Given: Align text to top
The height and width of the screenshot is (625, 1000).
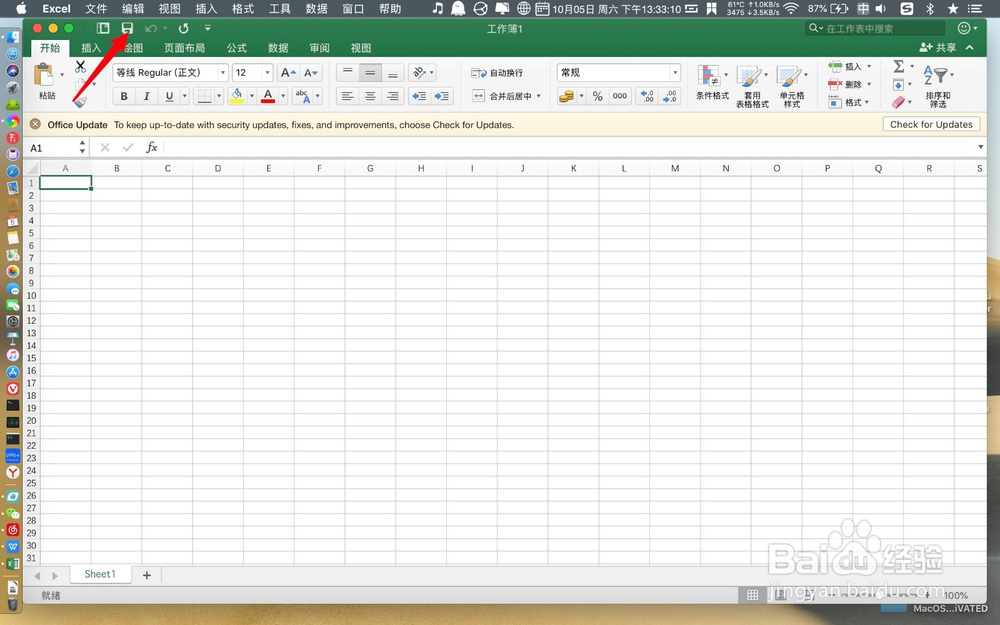Looking at the screenshot, I should pyautogui.click(x=348, y=73).
